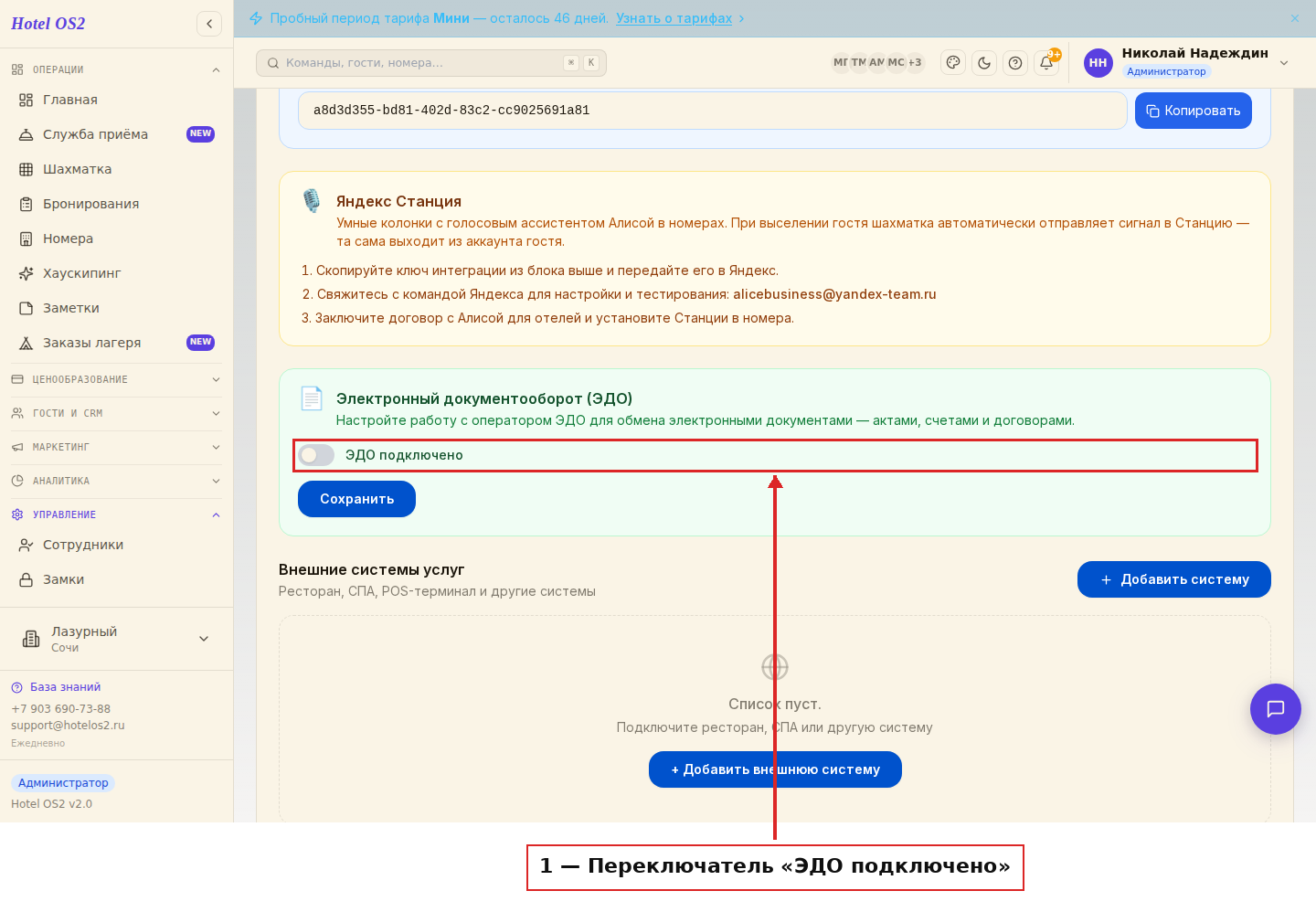Open Заказы лагеря item
Image resolution: width=1316 pixels, height=912 pixels.
[116, 343]
